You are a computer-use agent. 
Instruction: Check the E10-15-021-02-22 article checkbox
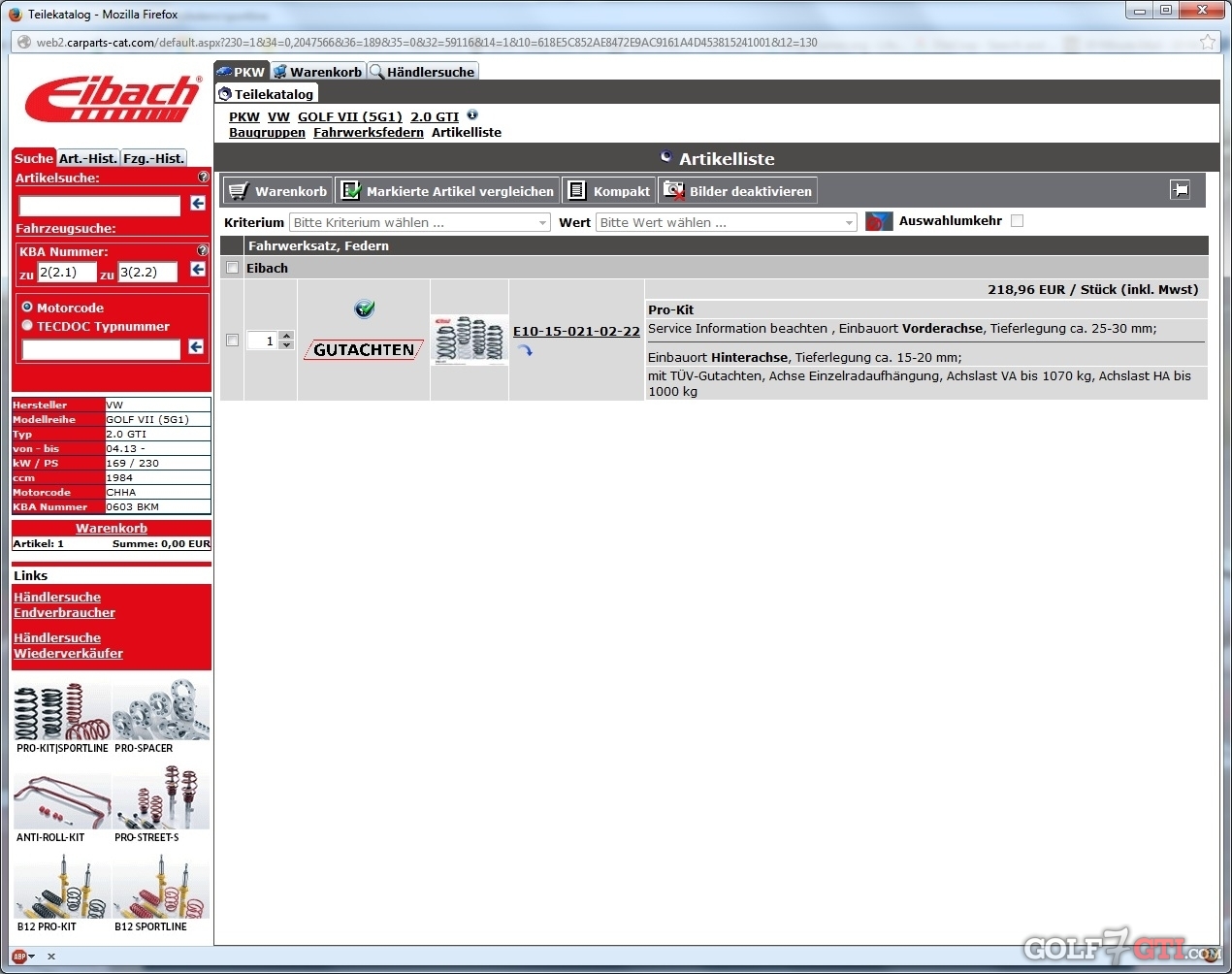[x=232, y=340]
